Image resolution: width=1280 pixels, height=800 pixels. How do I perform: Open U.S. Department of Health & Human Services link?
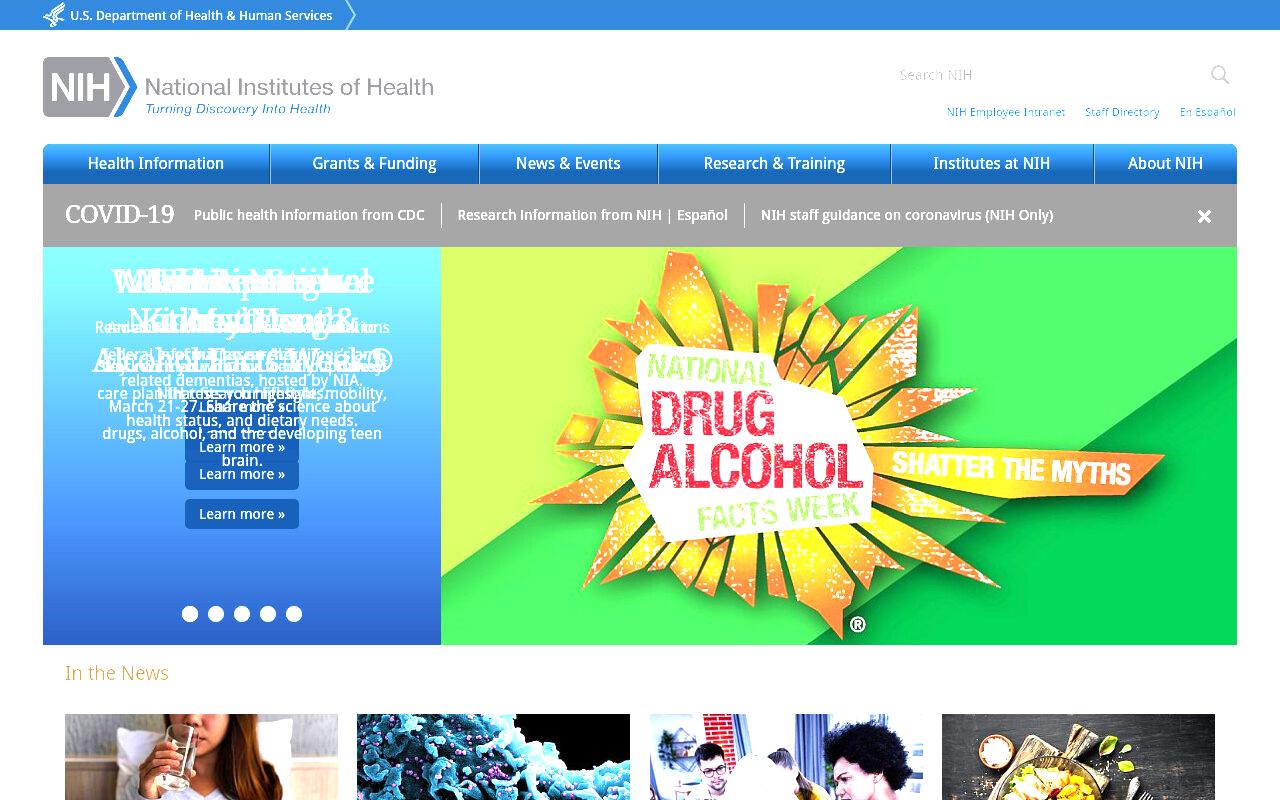point(201,15)
